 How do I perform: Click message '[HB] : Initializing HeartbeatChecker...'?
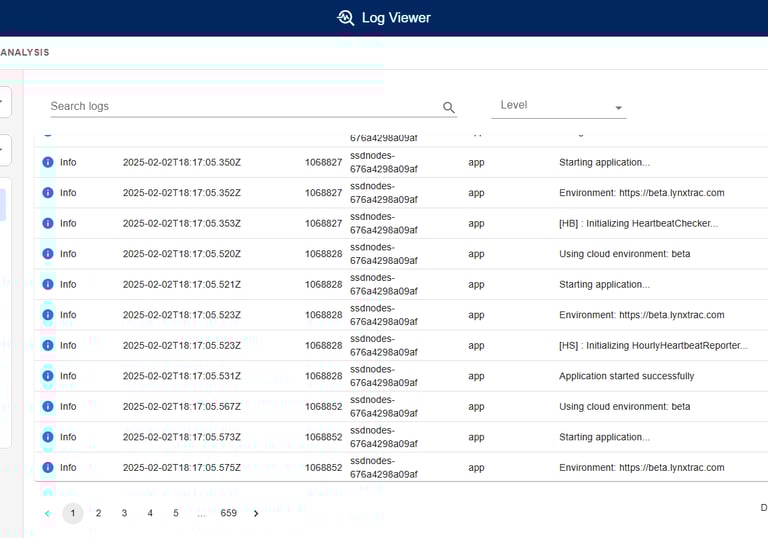pos(639,223)
